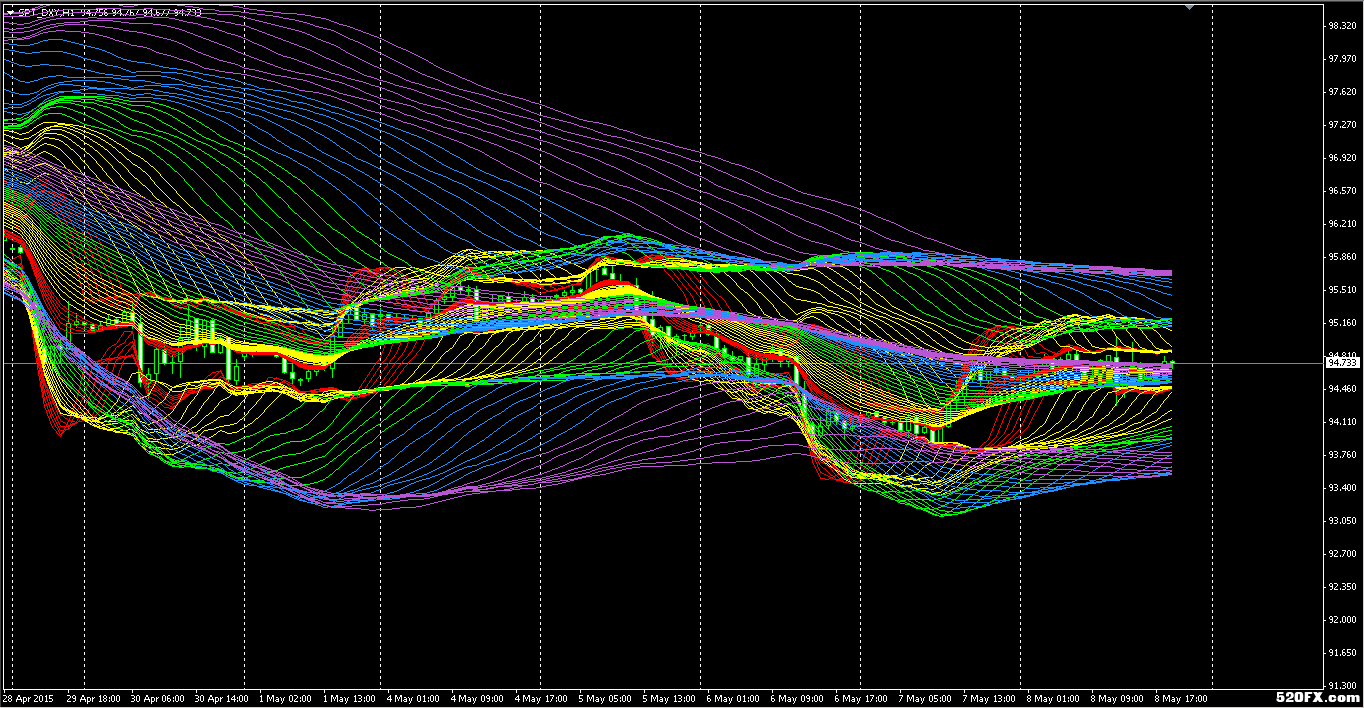Click price level 95.860 on the axis
1364x708 pixels.
pyautogui.click(x=1343, y=257)
